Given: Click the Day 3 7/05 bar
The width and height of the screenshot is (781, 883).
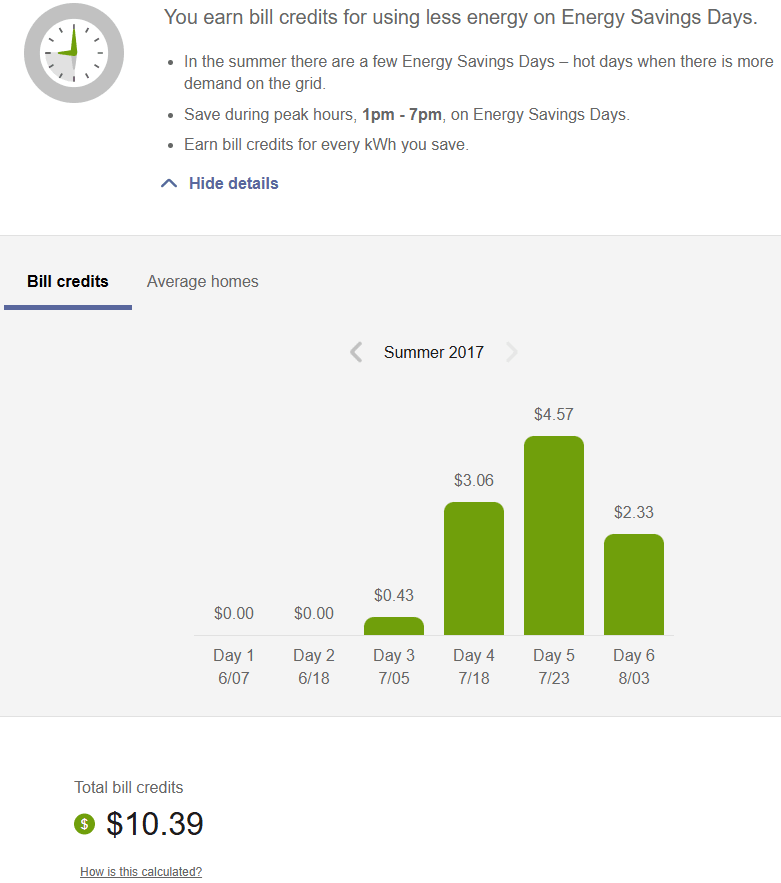Looking at the screenshot, I should (393, 625).
